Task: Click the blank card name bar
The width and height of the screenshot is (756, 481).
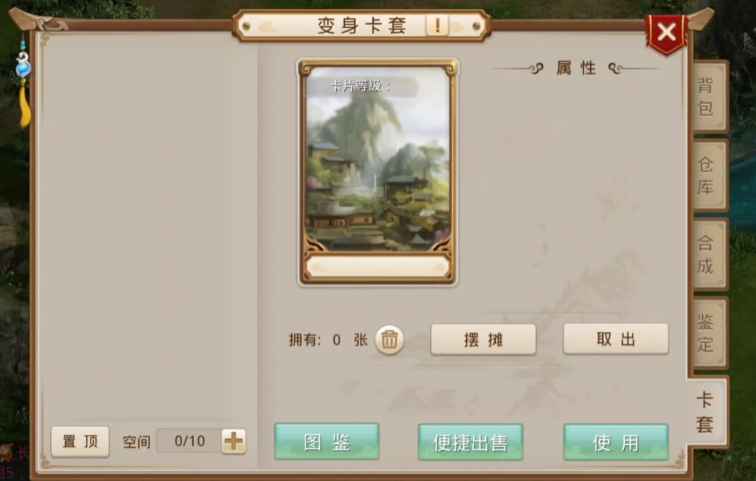Action: coord(378,267)
